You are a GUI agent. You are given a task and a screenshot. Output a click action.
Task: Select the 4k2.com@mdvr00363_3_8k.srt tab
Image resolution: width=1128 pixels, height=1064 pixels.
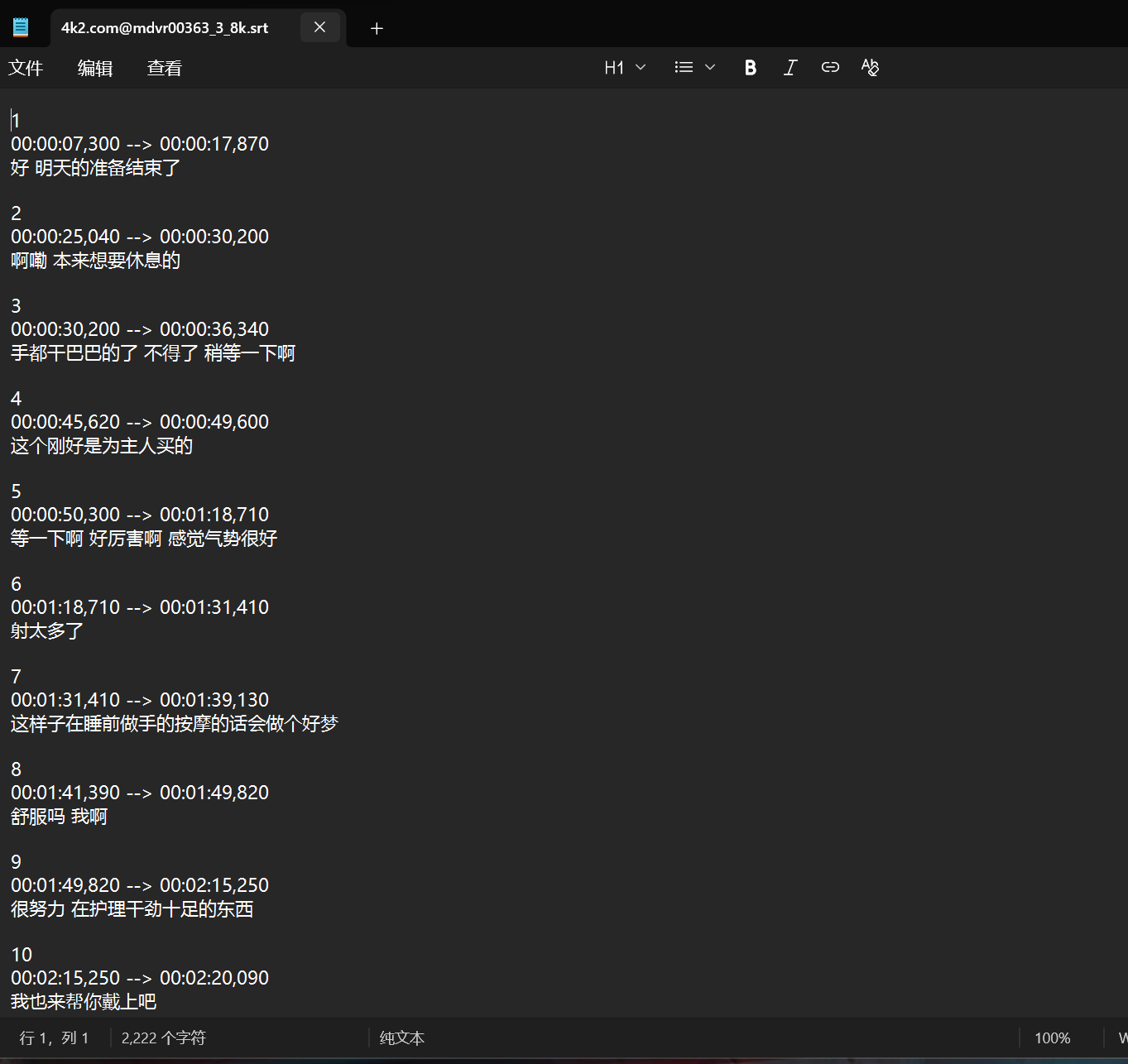click(165, 28)
